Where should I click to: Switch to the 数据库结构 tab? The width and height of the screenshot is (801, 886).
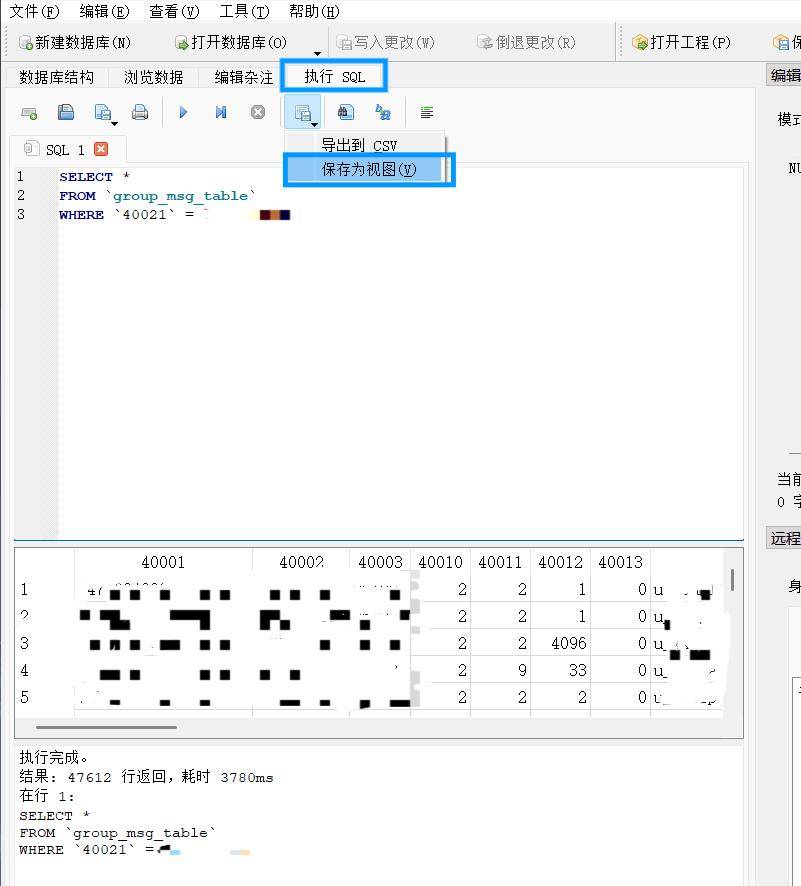(56, 77)
